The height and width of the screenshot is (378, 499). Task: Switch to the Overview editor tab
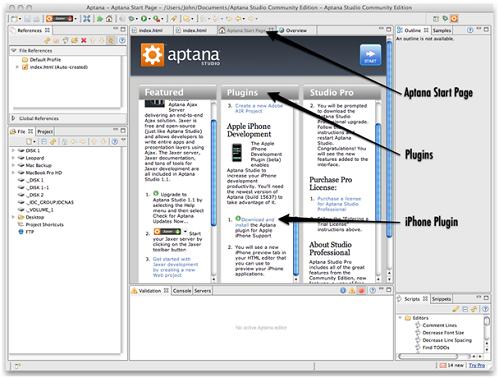(x=293, y=30)
